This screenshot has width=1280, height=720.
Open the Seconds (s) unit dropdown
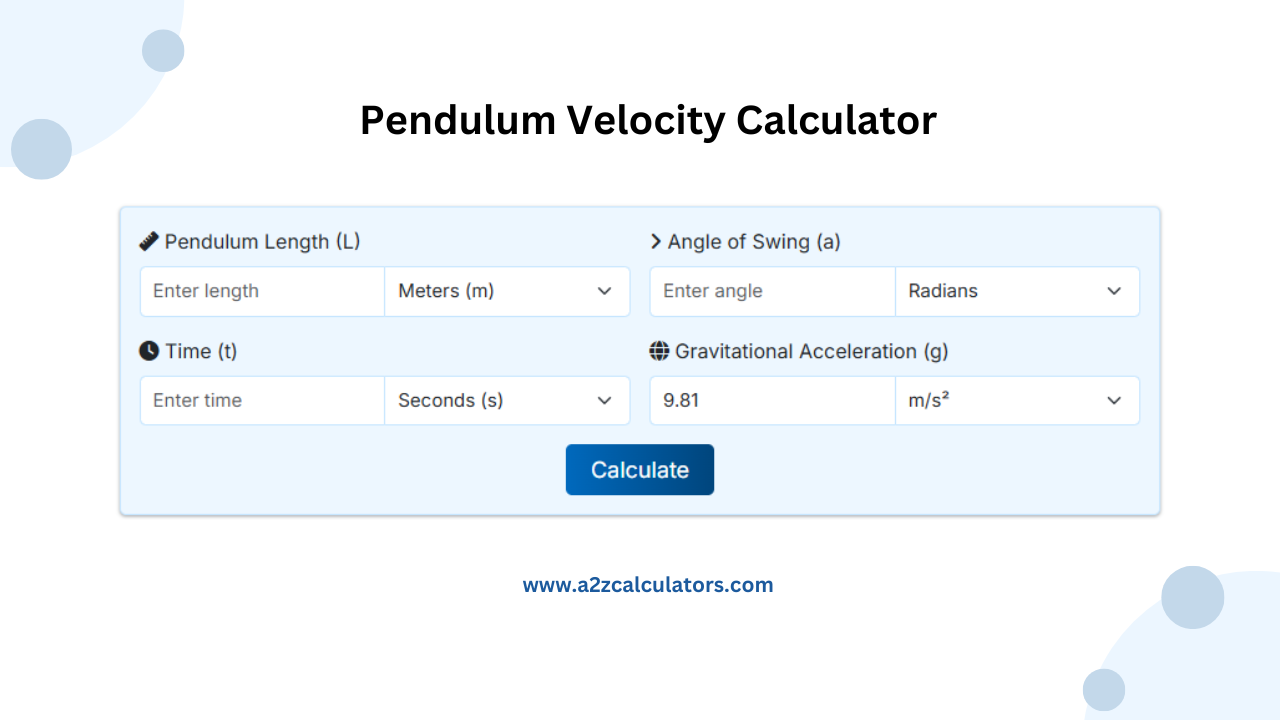tap(507, 400)
